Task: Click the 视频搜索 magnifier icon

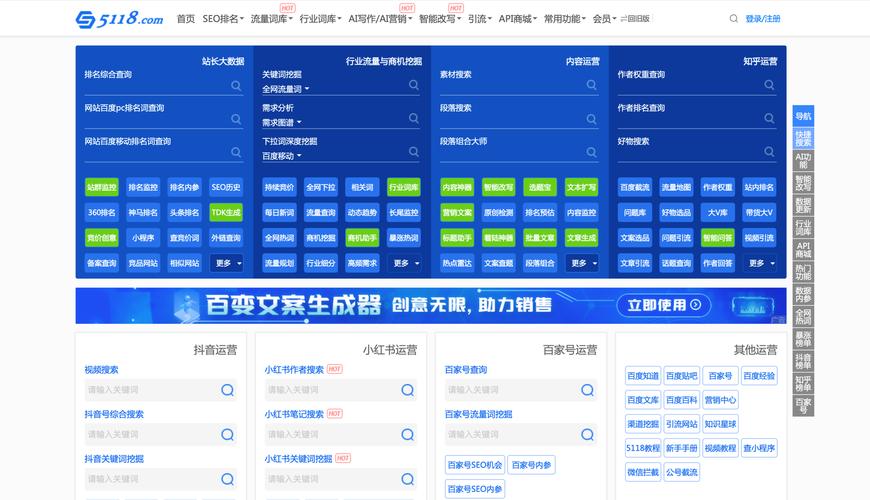Action: (227, 390)
